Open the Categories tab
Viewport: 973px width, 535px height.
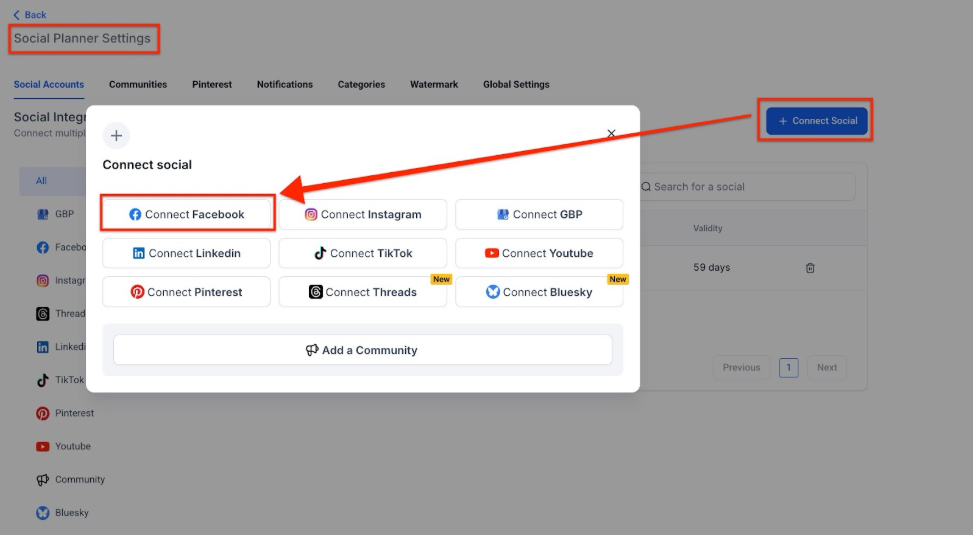pyautogui.click(x=361, y=84)
